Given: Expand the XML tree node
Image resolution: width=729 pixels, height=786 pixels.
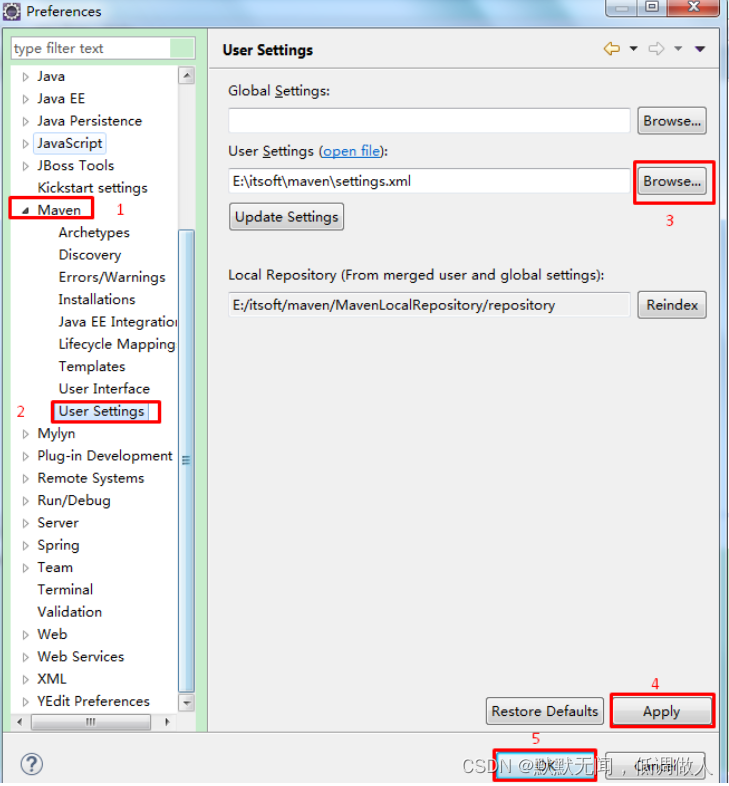Looking at the screenshot, I should click(x=26, y=680).
